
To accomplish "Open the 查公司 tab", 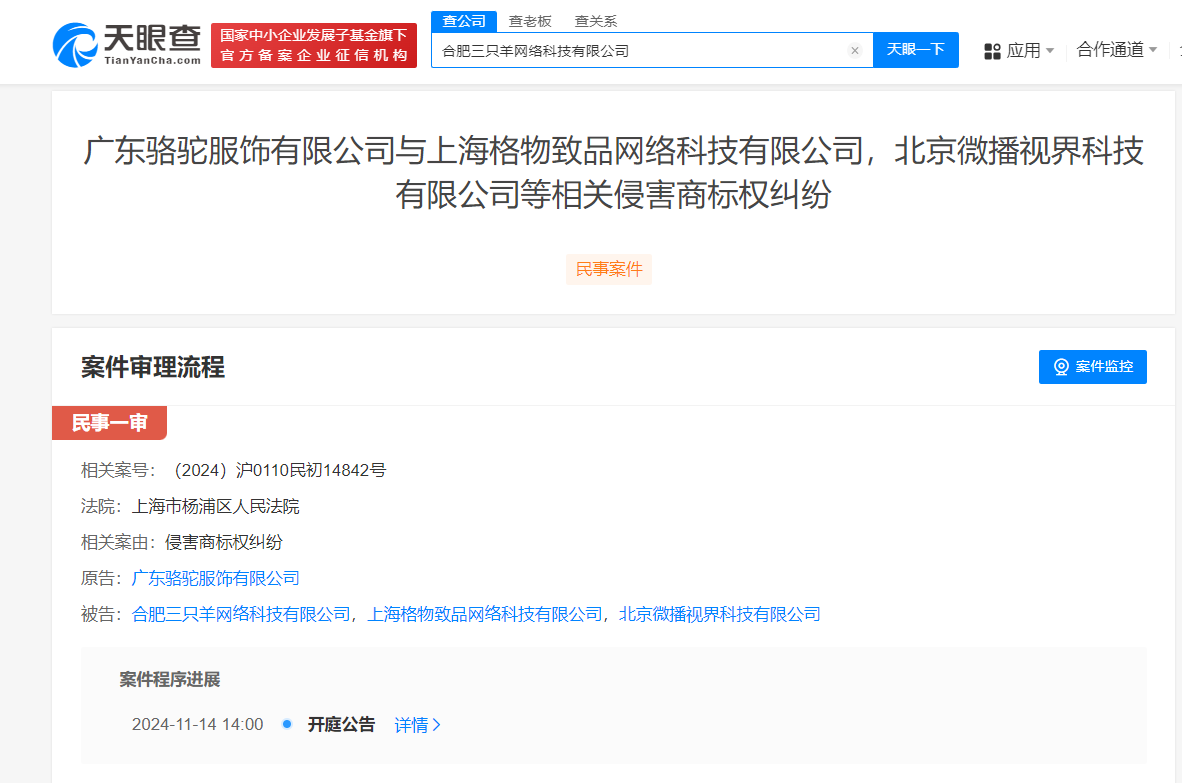I will [463, 20].
